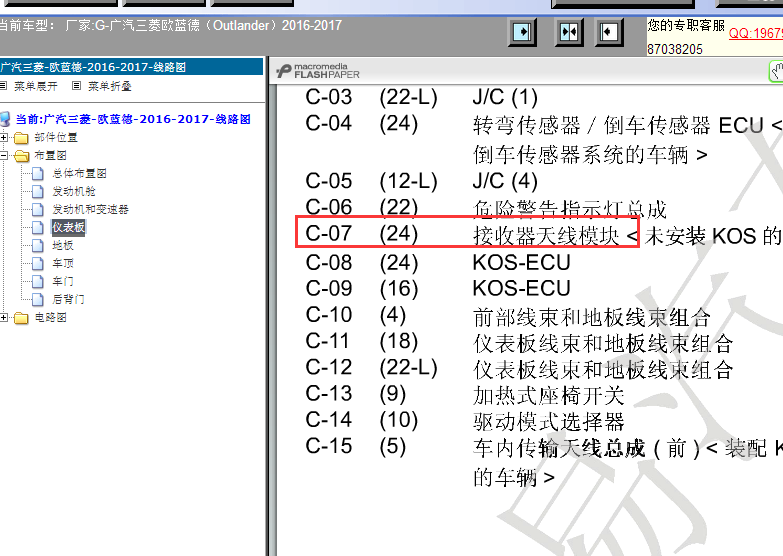
Task: Click the 电路图 folder icon
Action: [x=22, y=318]
